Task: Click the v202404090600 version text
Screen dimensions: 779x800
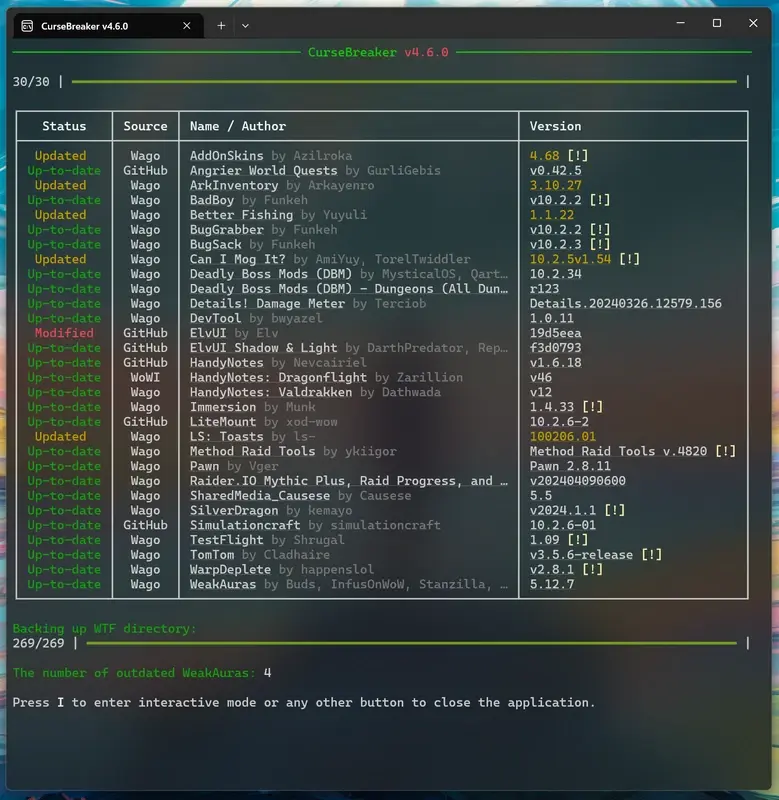Action: pos(577,481)
